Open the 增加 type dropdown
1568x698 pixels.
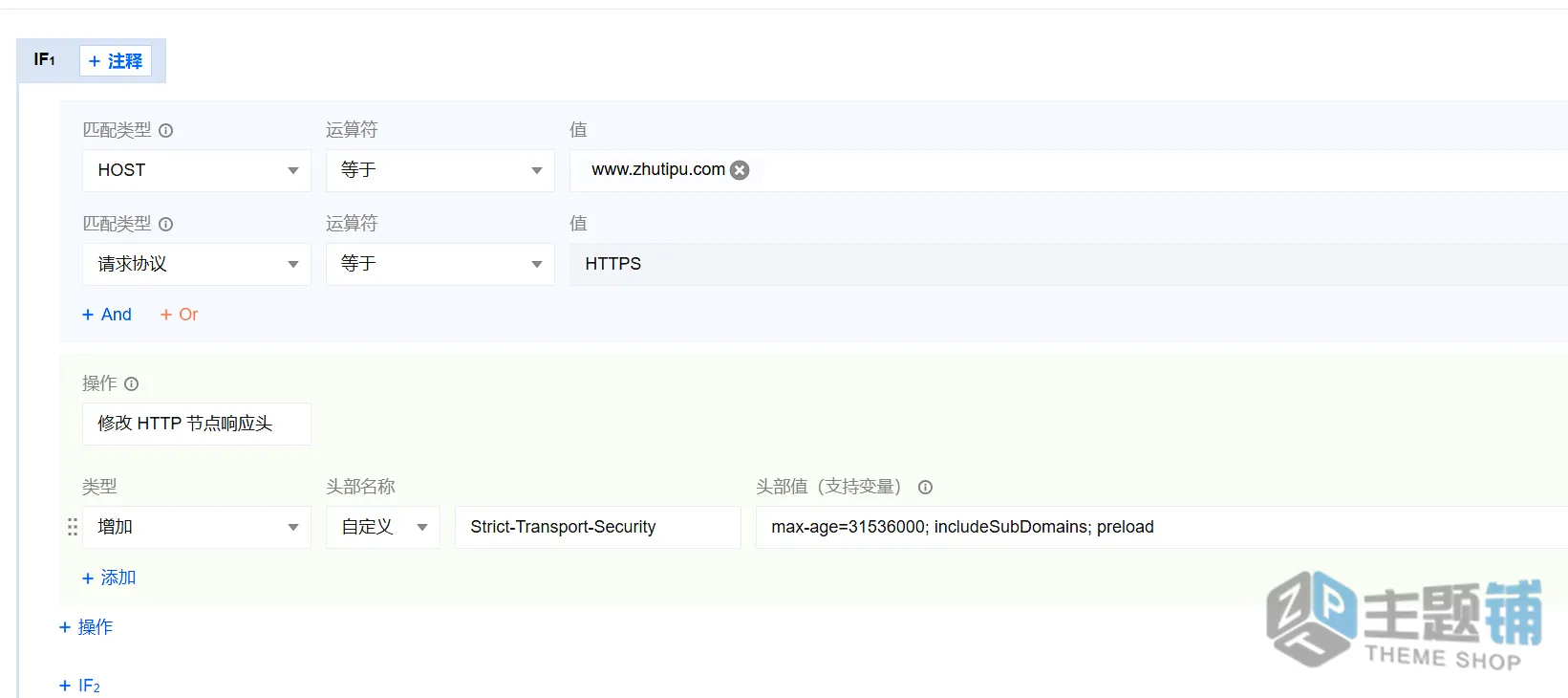[197, 527]
